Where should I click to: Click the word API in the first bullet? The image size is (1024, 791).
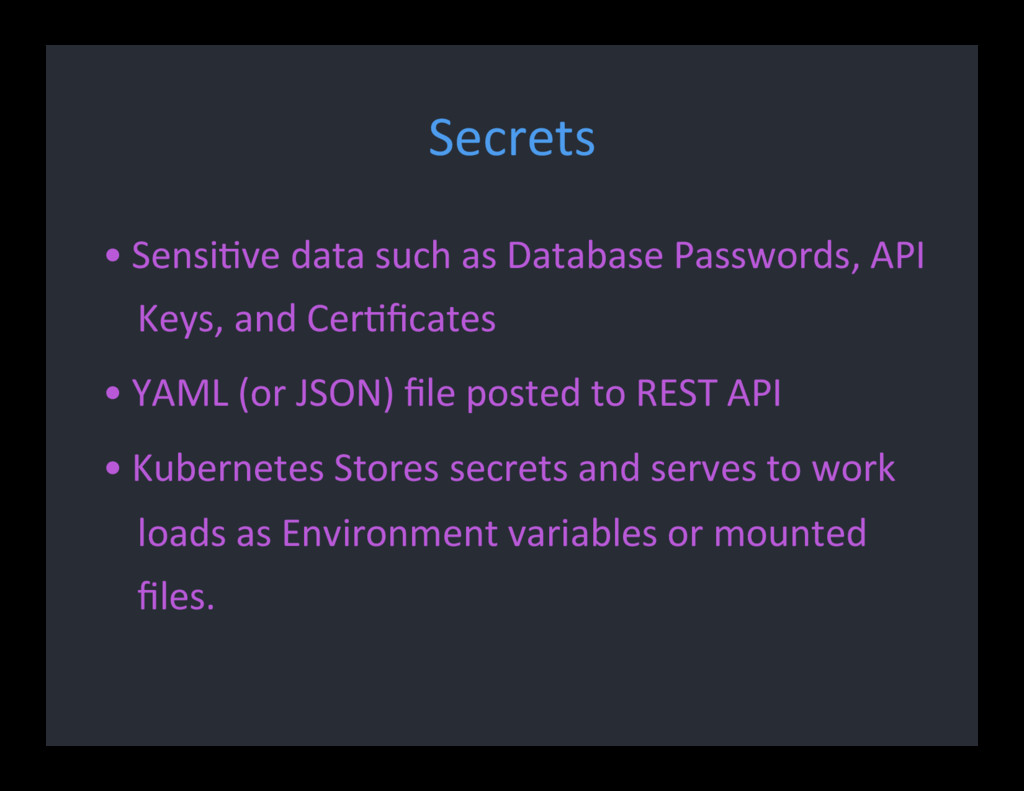(x=897, y=255)
